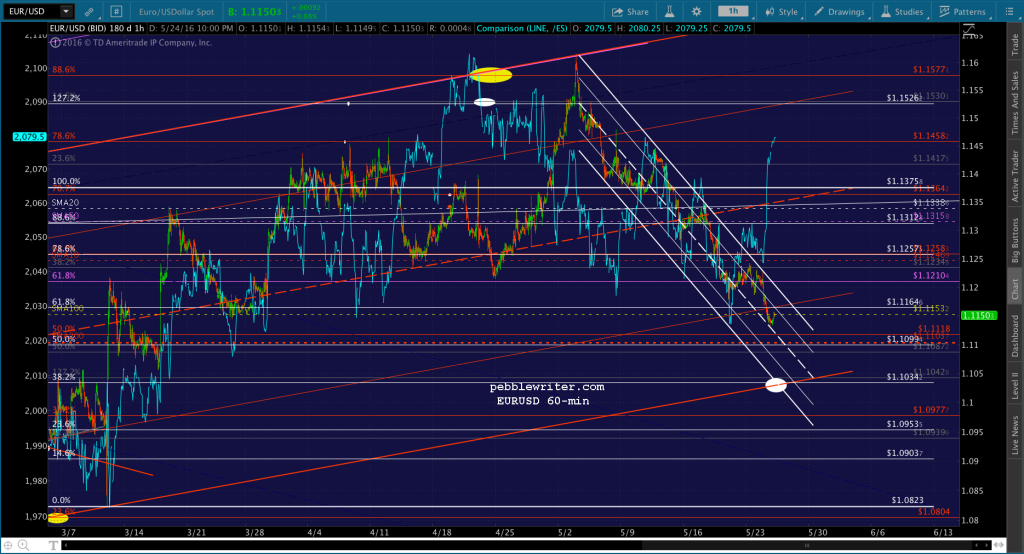
Task: Select the text T tool at bottom
Action: (x=54, y=545)
